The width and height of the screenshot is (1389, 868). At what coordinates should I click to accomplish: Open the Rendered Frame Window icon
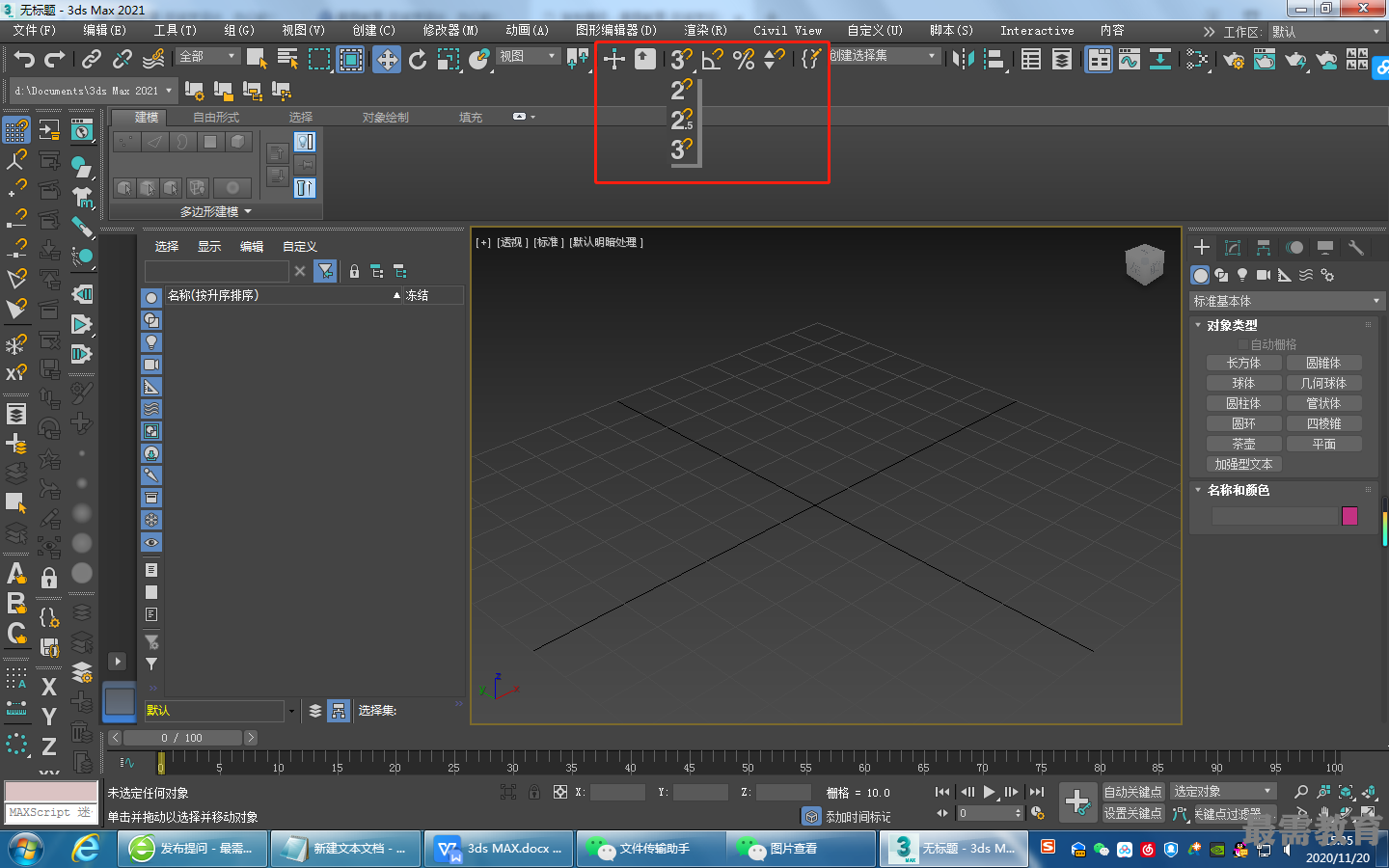tap(1265, 60)
